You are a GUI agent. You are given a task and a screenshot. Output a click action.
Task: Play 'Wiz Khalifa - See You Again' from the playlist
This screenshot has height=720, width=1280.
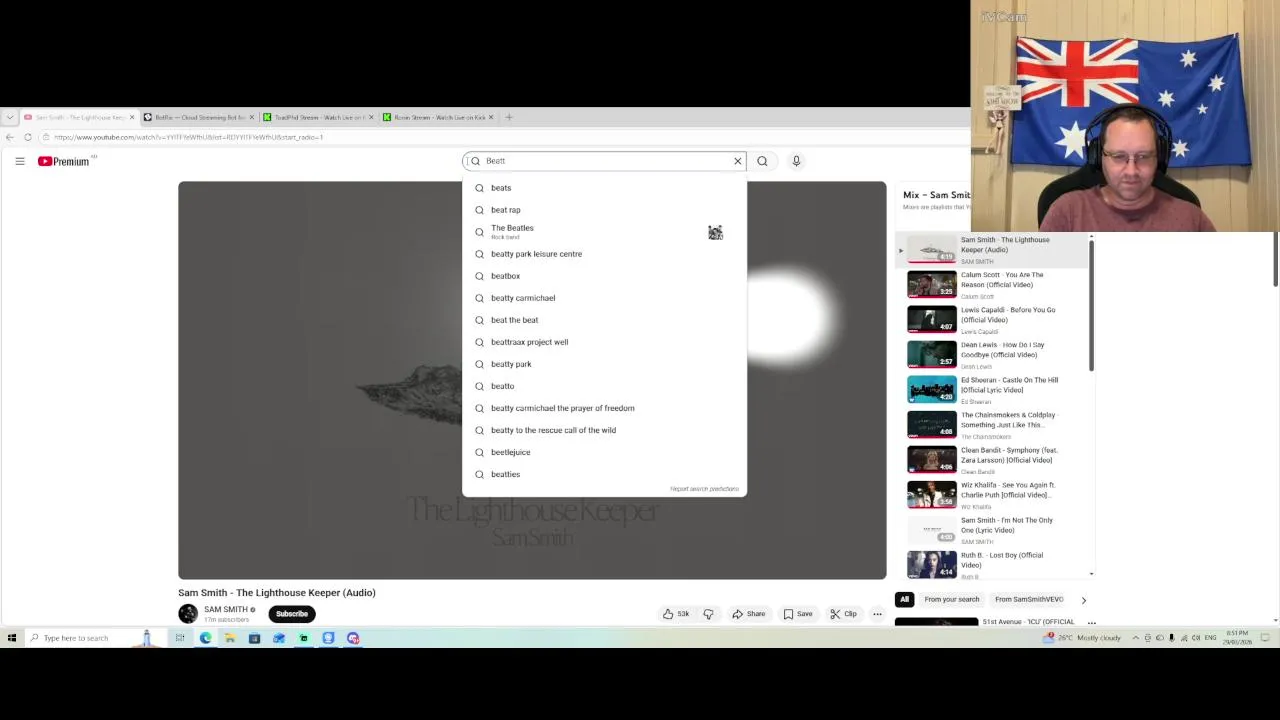coord(990,496)
